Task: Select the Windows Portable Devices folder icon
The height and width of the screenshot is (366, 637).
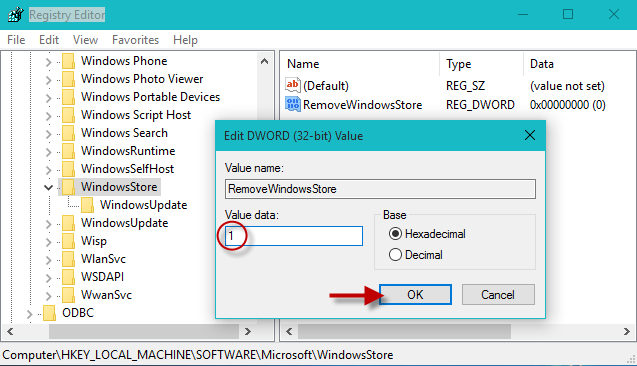Action: coord(68,97)
